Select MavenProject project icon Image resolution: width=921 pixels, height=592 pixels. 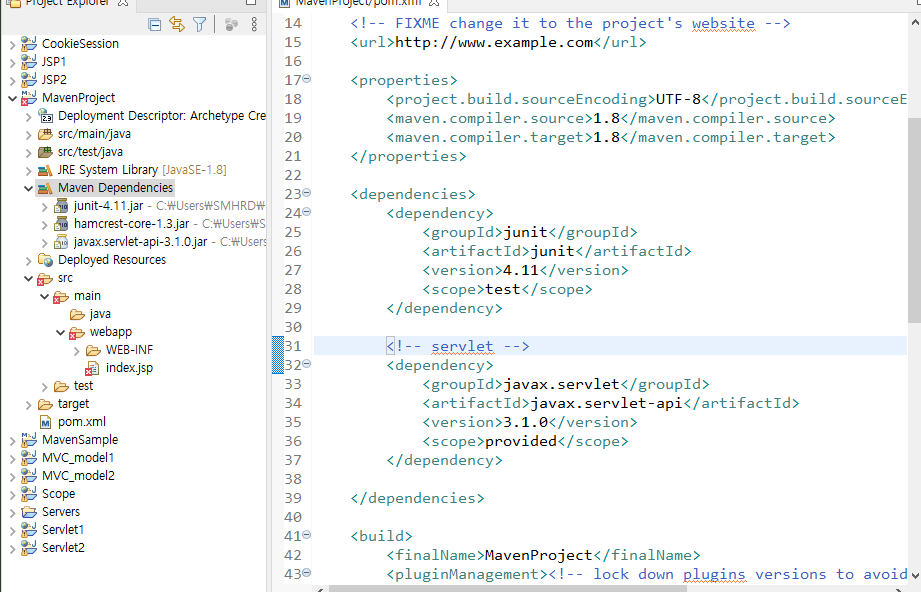point(29,98)
